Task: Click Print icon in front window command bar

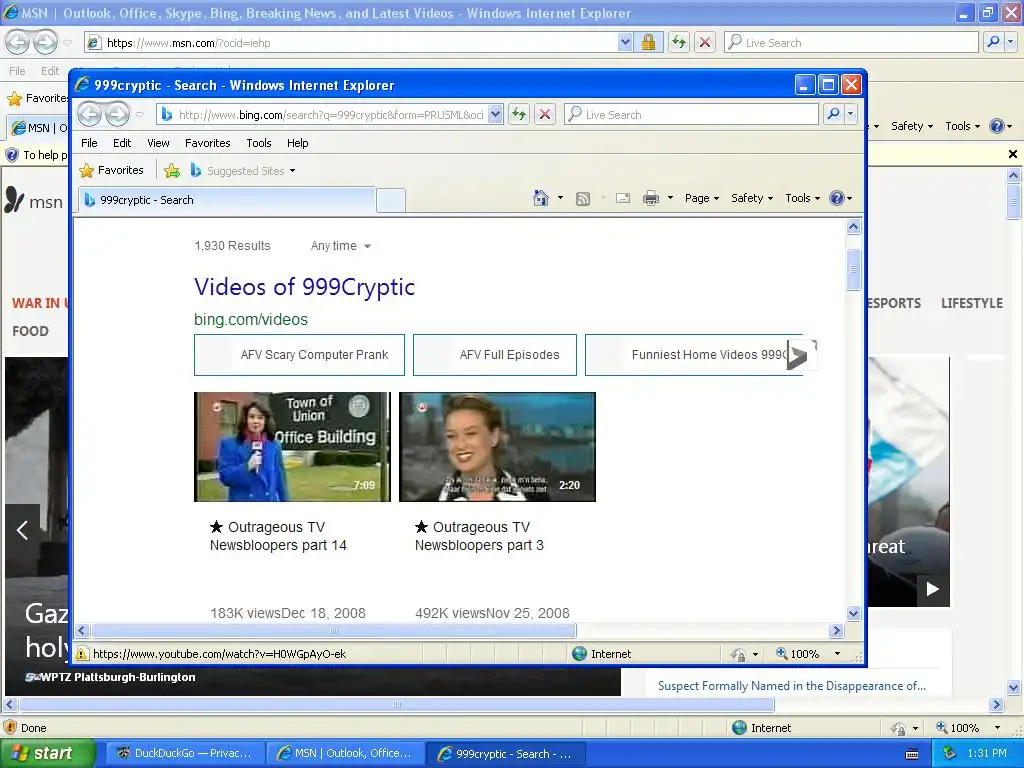Action: tap(651, 198)
